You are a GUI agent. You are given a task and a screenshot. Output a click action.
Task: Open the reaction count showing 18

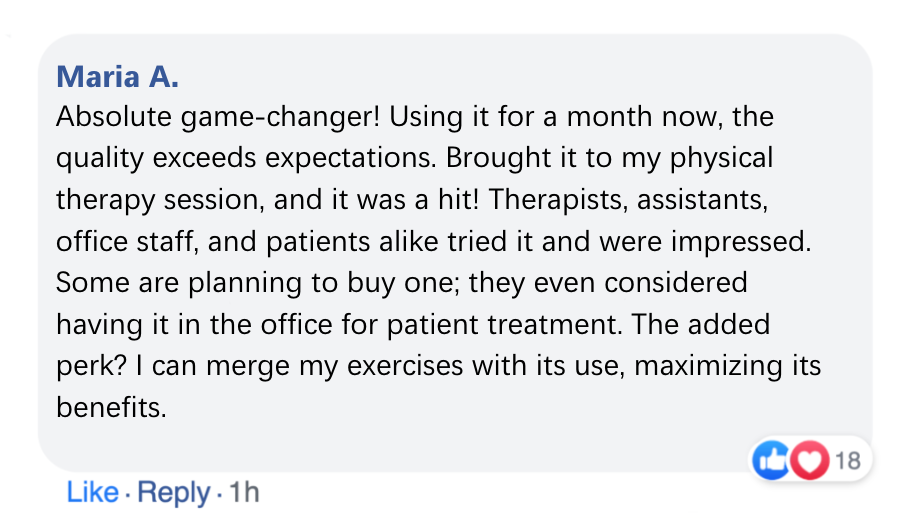[847, 460]
